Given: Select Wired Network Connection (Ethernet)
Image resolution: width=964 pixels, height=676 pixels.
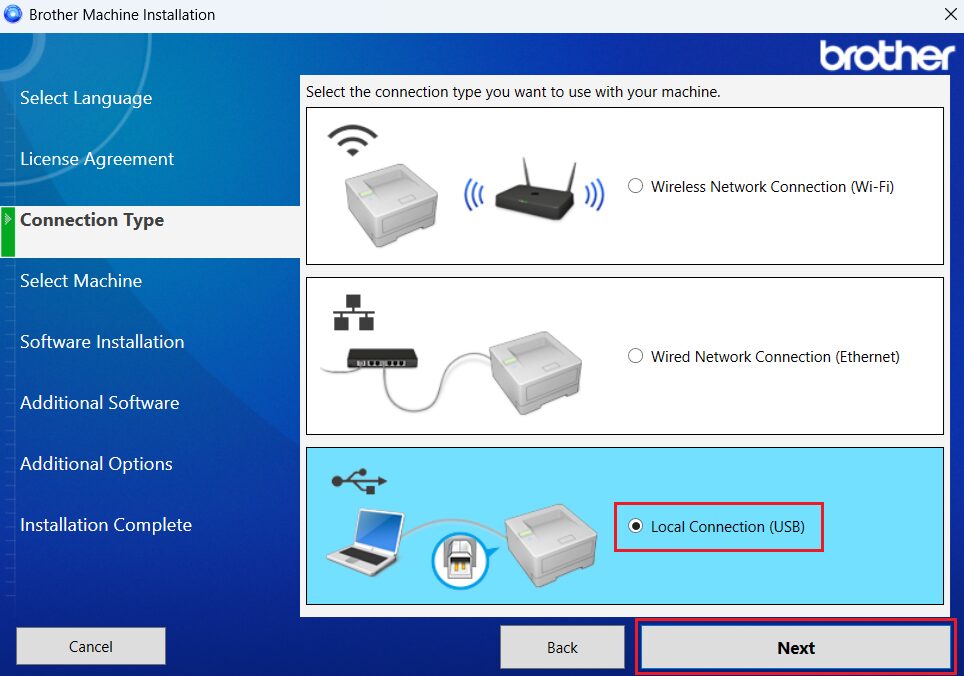Looking at the screenshot, I should (x=634, y=356).
